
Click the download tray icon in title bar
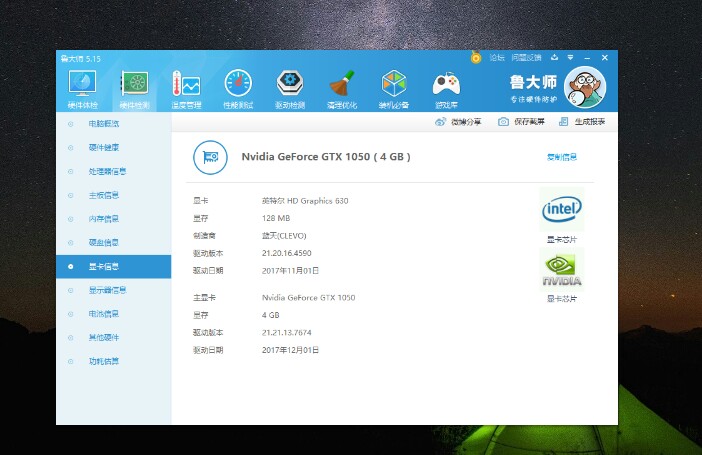[x=555, y=57]
